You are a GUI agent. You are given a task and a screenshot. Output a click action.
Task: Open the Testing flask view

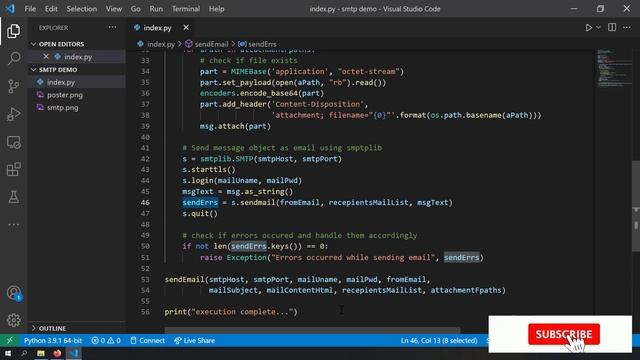(x=13, y=197)
